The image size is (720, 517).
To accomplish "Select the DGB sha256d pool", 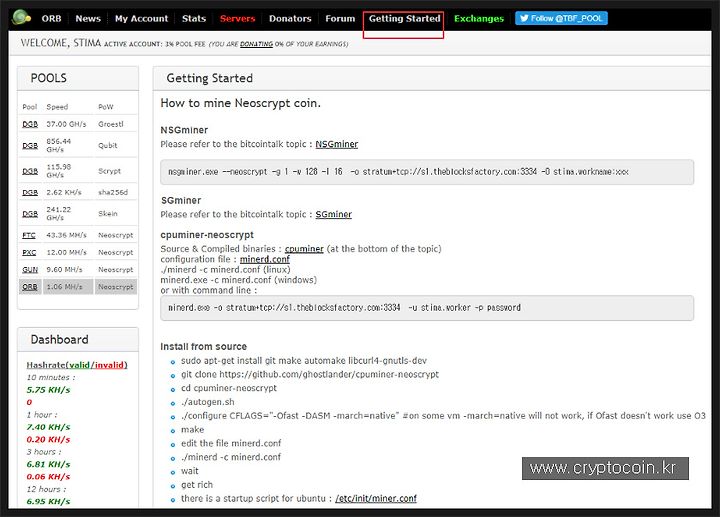I will [x=30, y=192].
